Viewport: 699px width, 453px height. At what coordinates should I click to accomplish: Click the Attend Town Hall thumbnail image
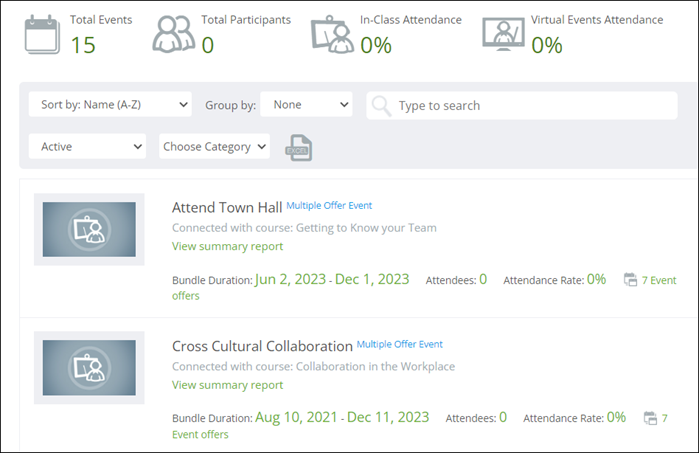pyautogui.click(x=89, y=229)
